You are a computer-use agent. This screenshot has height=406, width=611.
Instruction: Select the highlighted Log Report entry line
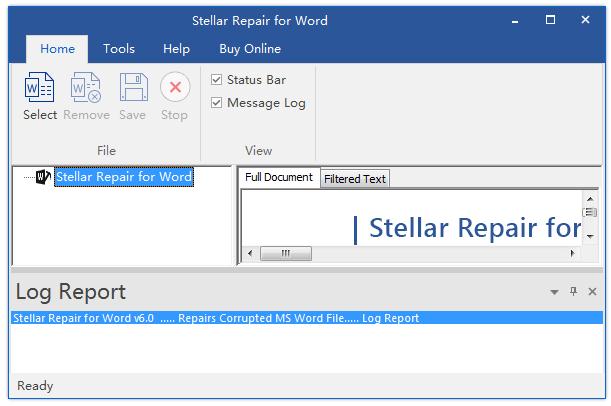click(307, 318)
